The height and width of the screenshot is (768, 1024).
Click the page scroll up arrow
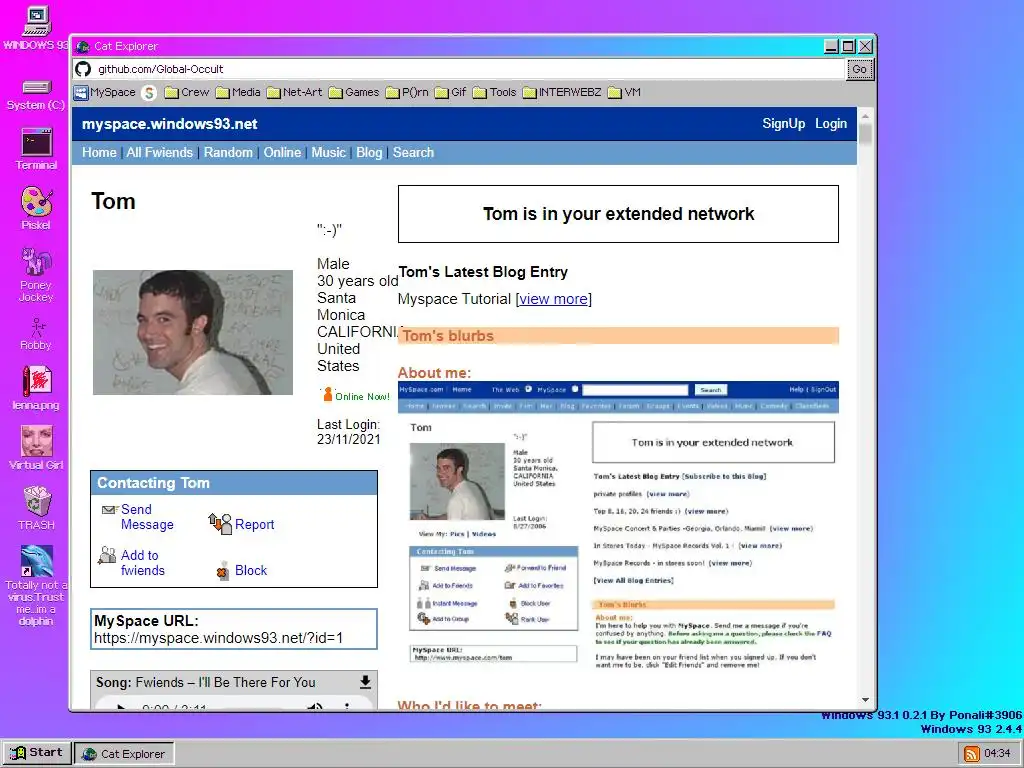(865, 116)
